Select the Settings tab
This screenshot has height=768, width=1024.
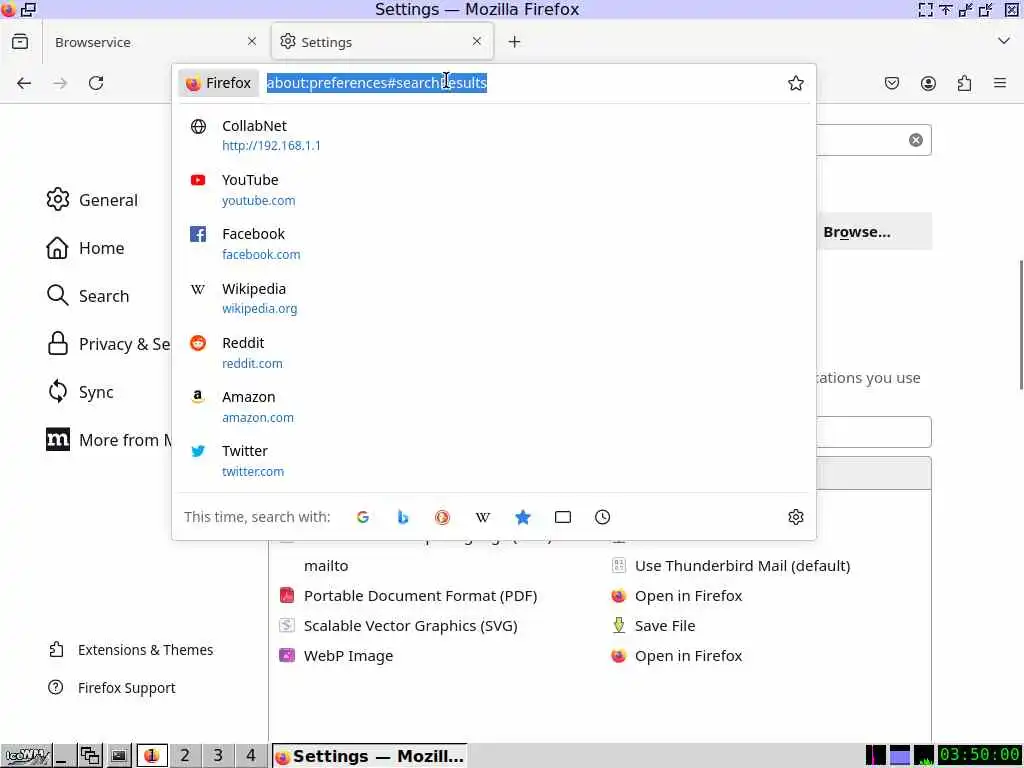point(382,42)
